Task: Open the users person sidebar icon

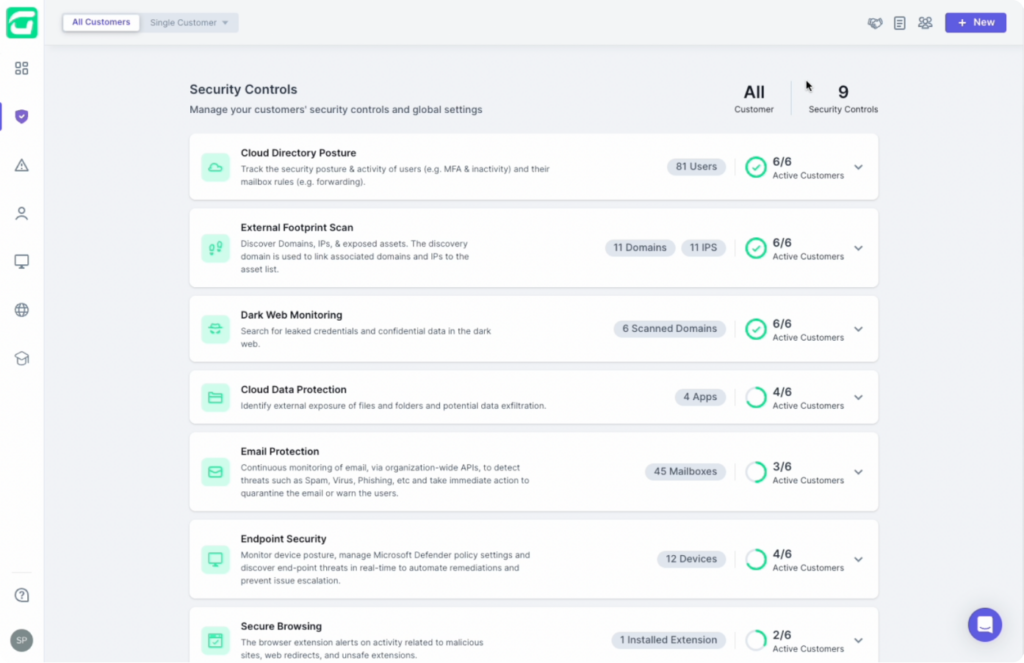Action: (22, 214)
